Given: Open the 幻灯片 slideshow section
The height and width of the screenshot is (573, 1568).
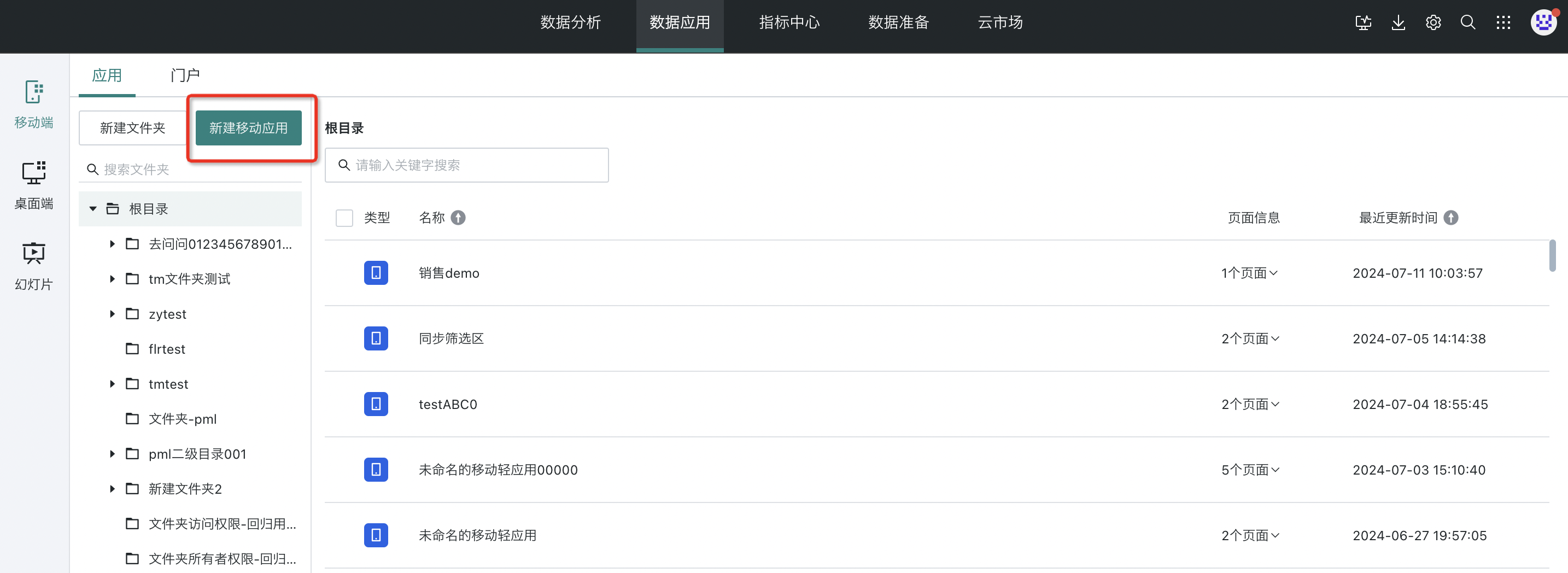Looking at the screenshot, I should pyautogui.click(x=33, y=266).
